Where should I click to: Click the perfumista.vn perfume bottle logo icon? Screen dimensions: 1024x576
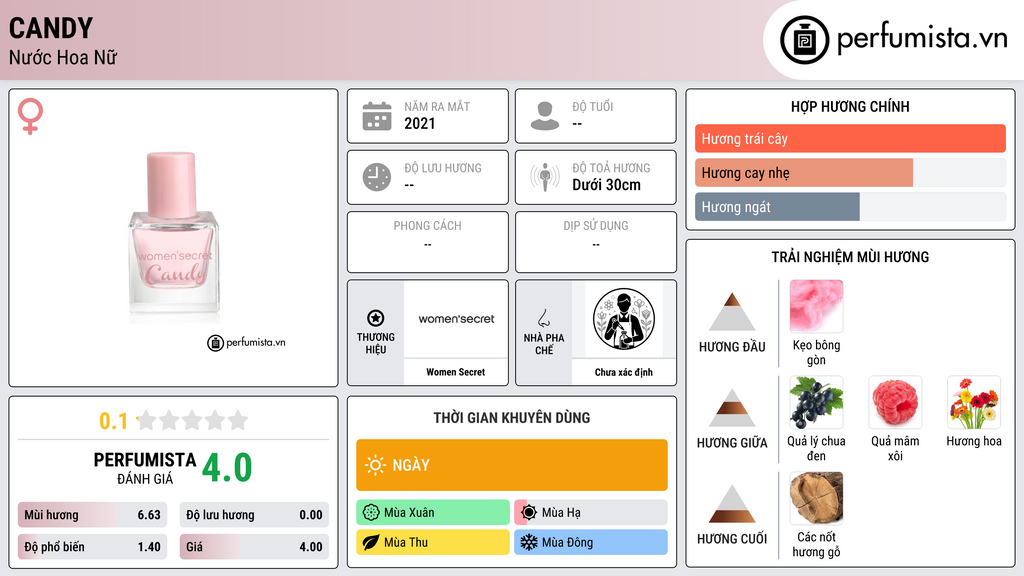pyautogui.click(x=804, y=40)
